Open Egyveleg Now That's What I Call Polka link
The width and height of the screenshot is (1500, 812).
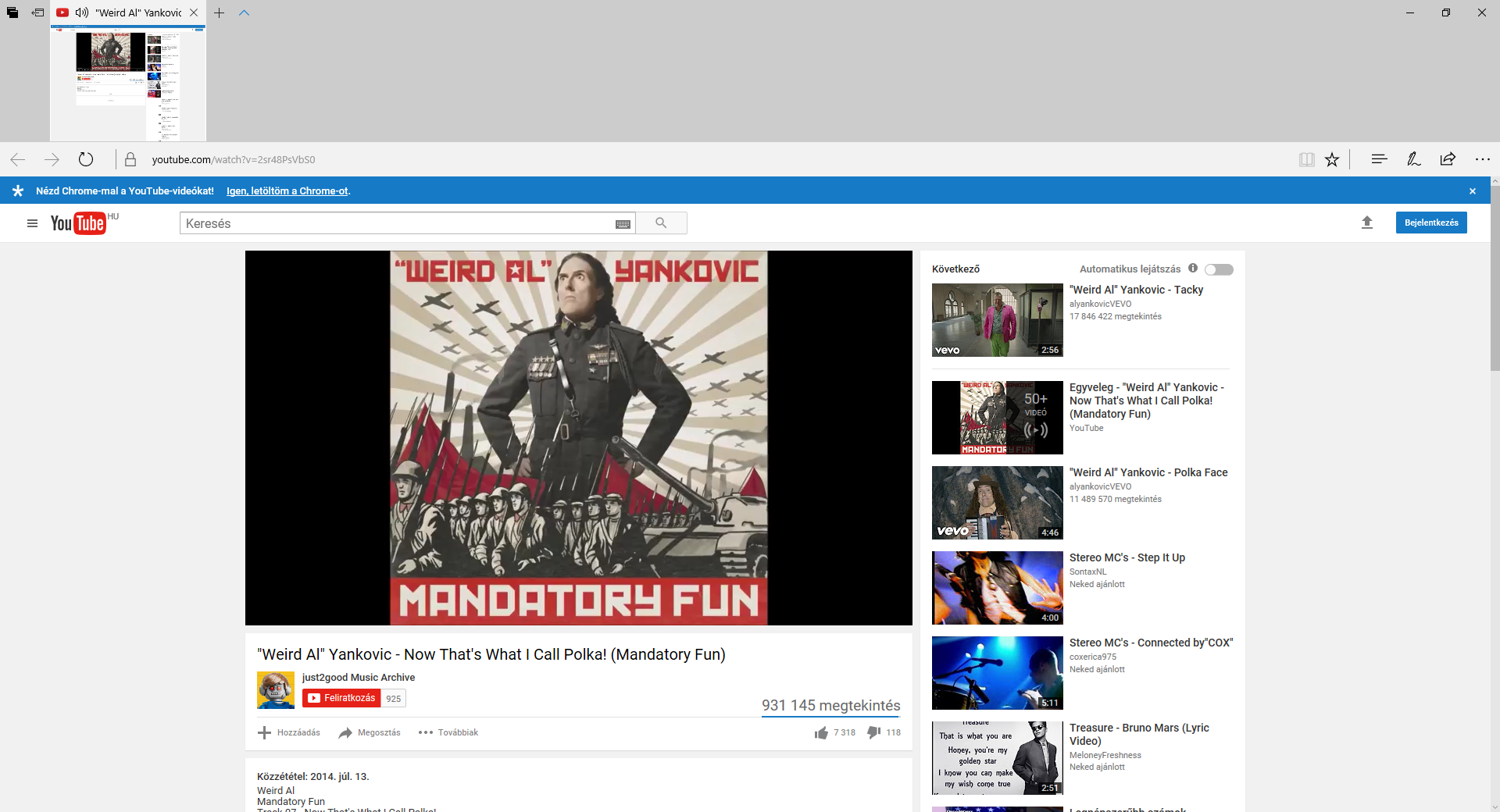[1146, 401]
